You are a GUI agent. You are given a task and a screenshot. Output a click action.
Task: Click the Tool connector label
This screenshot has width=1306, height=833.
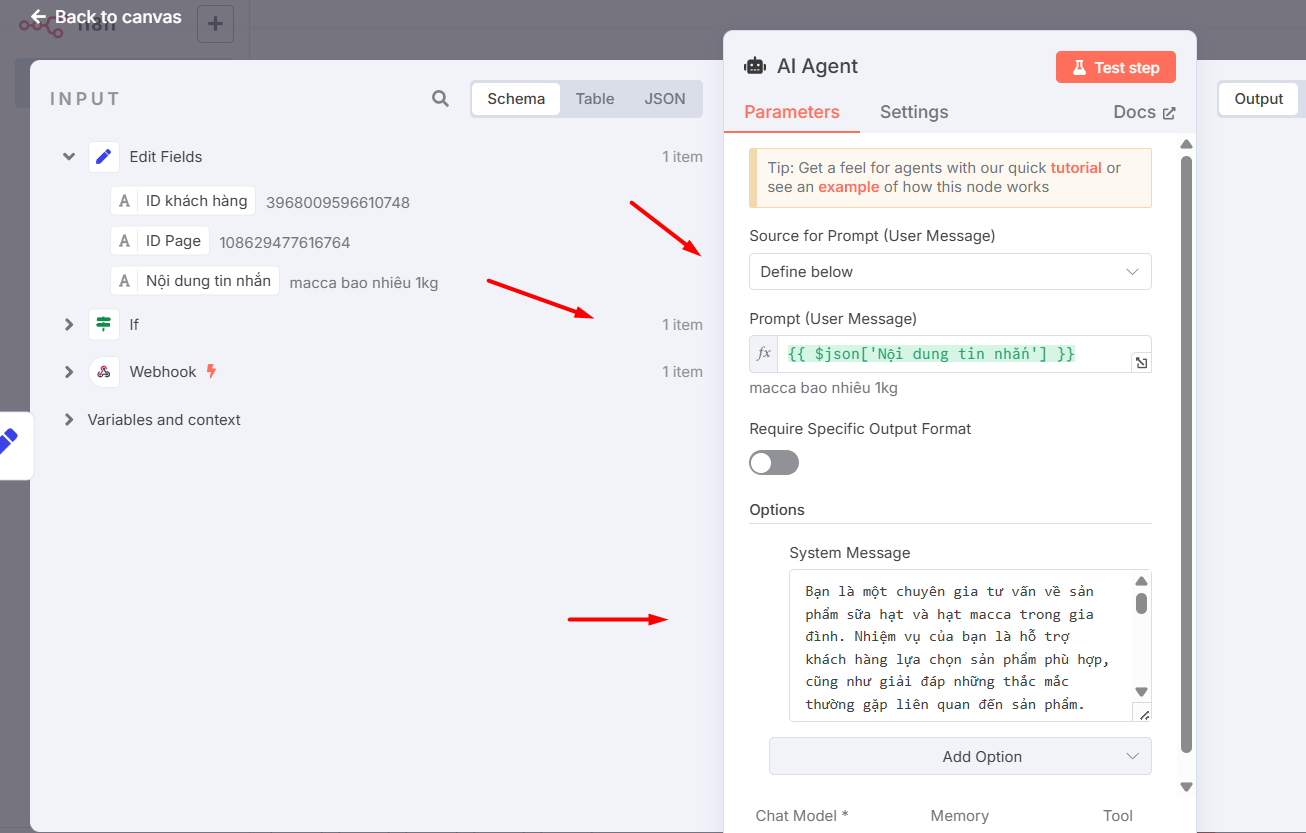pyautogui.click(x=1118, y=816)
